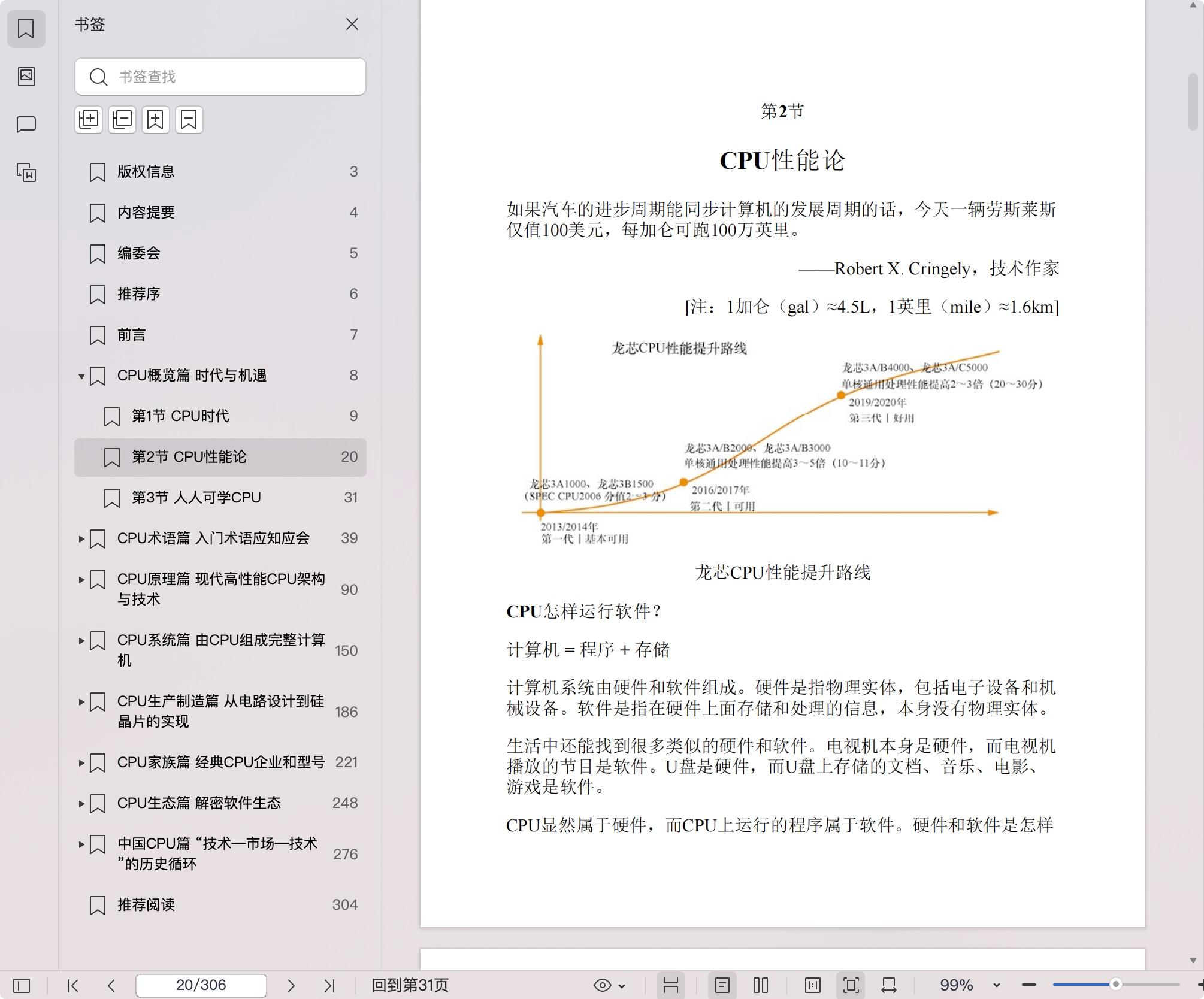
Task: Go to the next page
Action: (291, 985)
